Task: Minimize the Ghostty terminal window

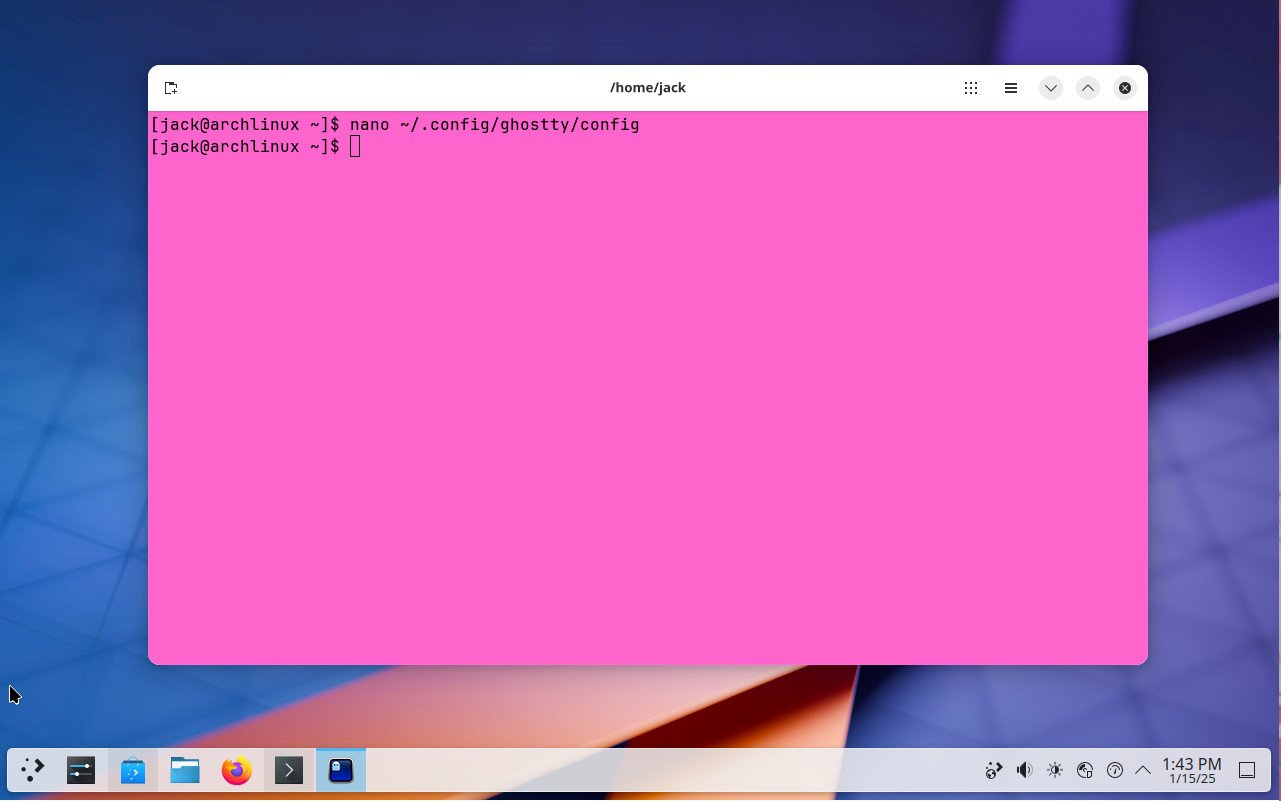Action: [1050, 88]
